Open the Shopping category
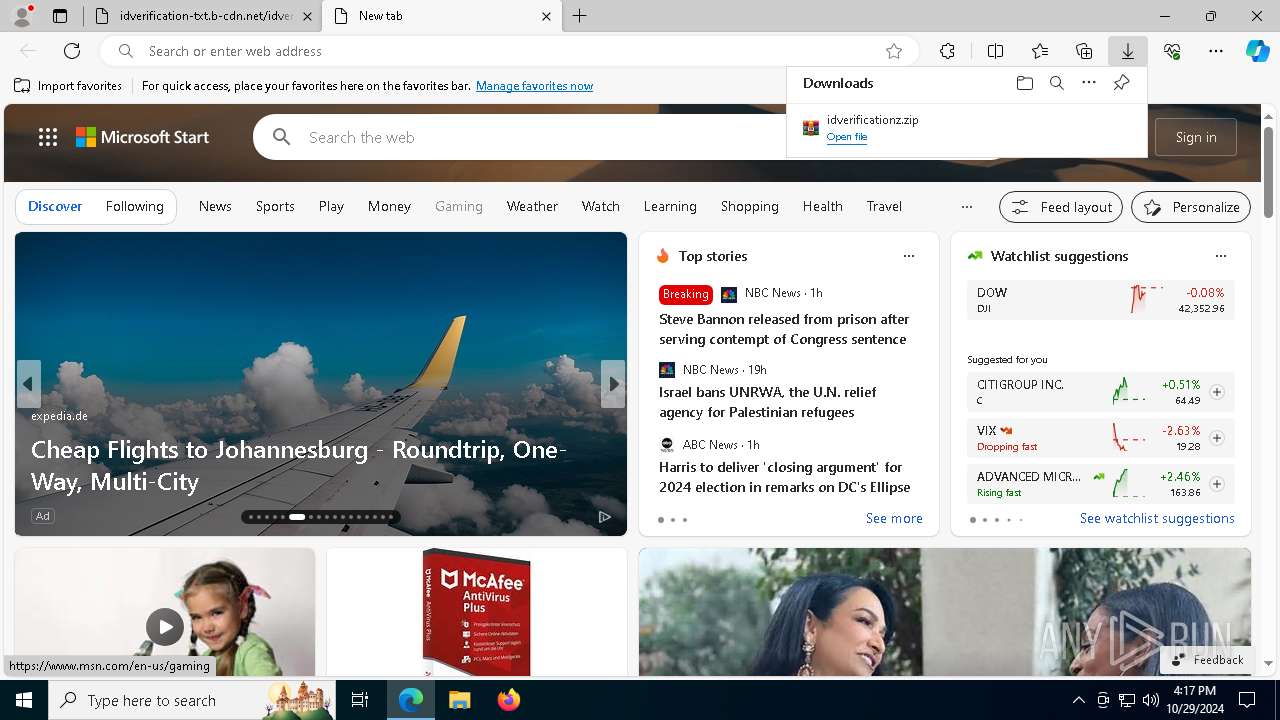The width and height of the screenshot is (1280, 720). point(749,206)
